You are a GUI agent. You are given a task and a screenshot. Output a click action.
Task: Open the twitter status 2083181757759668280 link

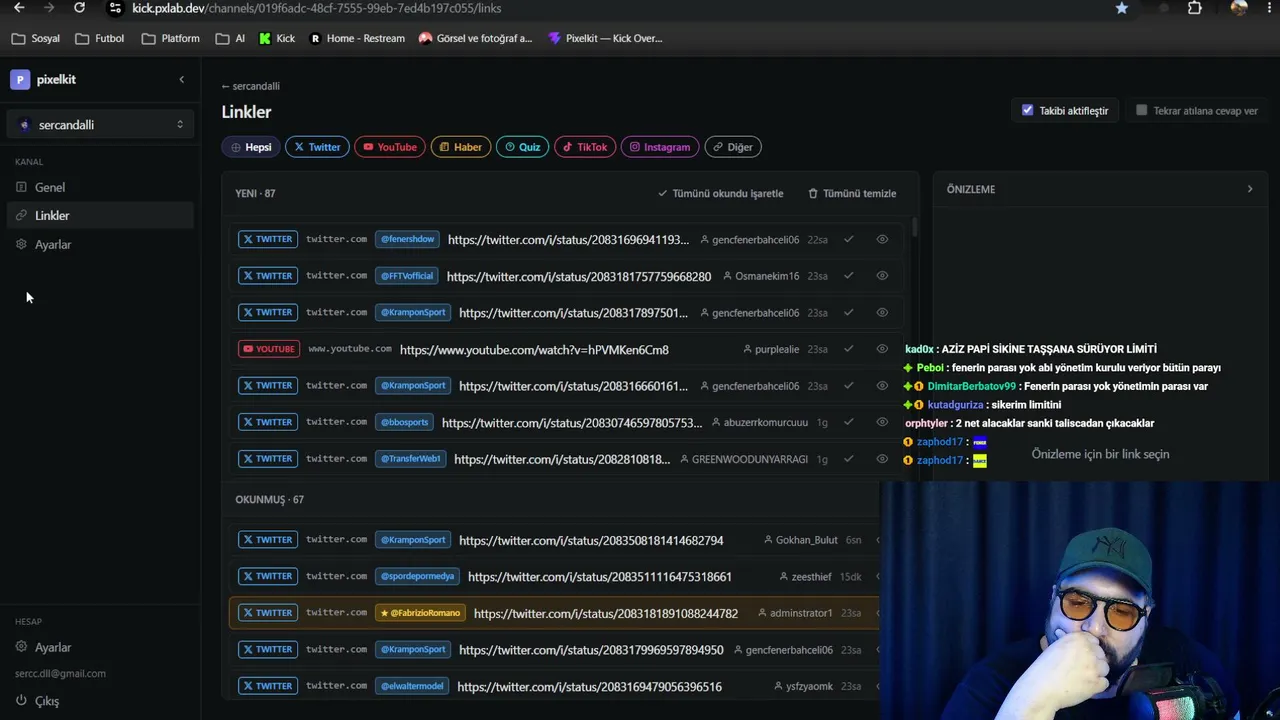click(x=579, y=277)
